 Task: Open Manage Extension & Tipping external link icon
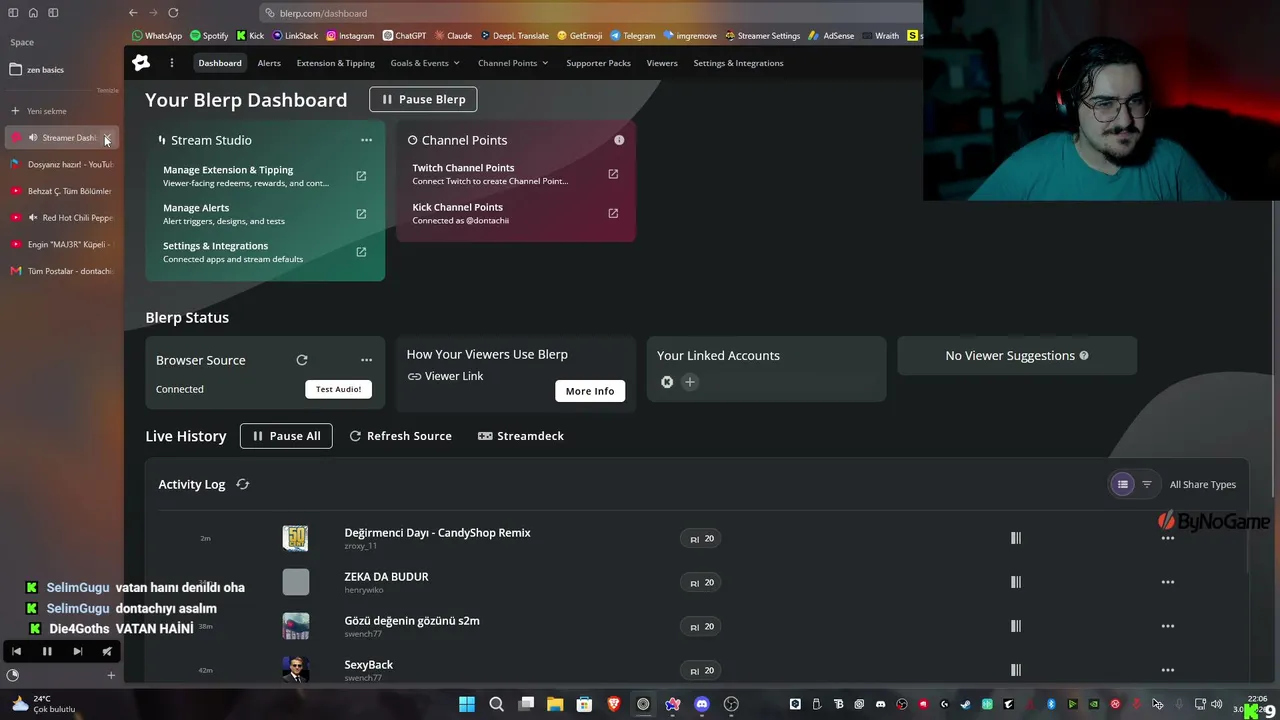(x=361, y=176)
